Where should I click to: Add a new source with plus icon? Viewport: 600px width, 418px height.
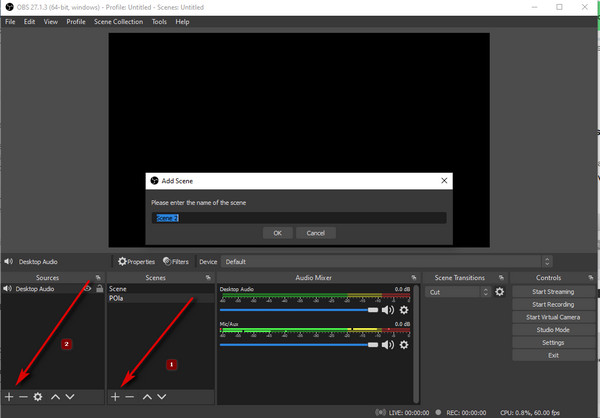click(x=9, y=397)
